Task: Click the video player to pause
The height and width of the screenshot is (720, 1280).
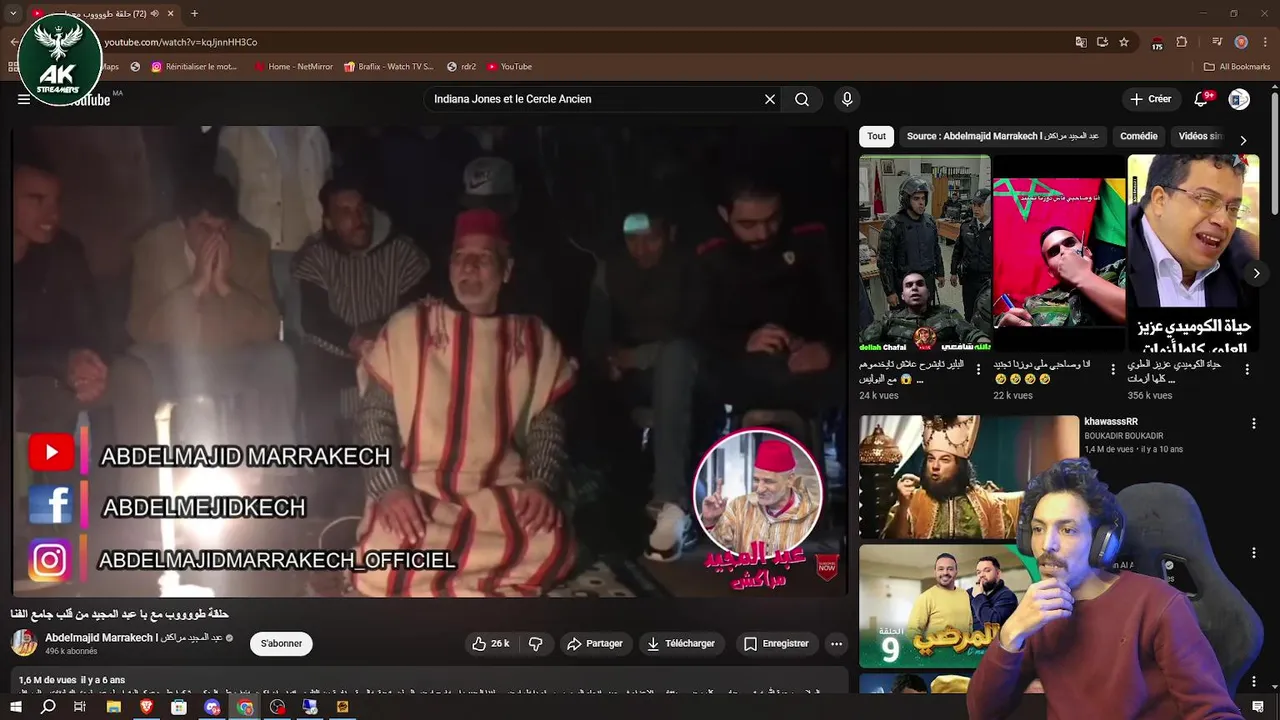Action: (x=430, y=360)
